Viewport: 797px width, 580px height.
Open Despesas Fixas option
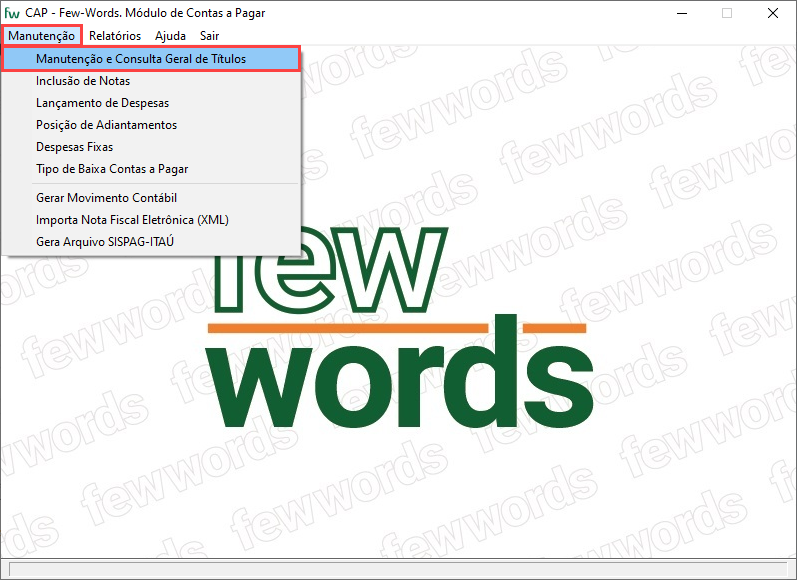click(151, 147)
